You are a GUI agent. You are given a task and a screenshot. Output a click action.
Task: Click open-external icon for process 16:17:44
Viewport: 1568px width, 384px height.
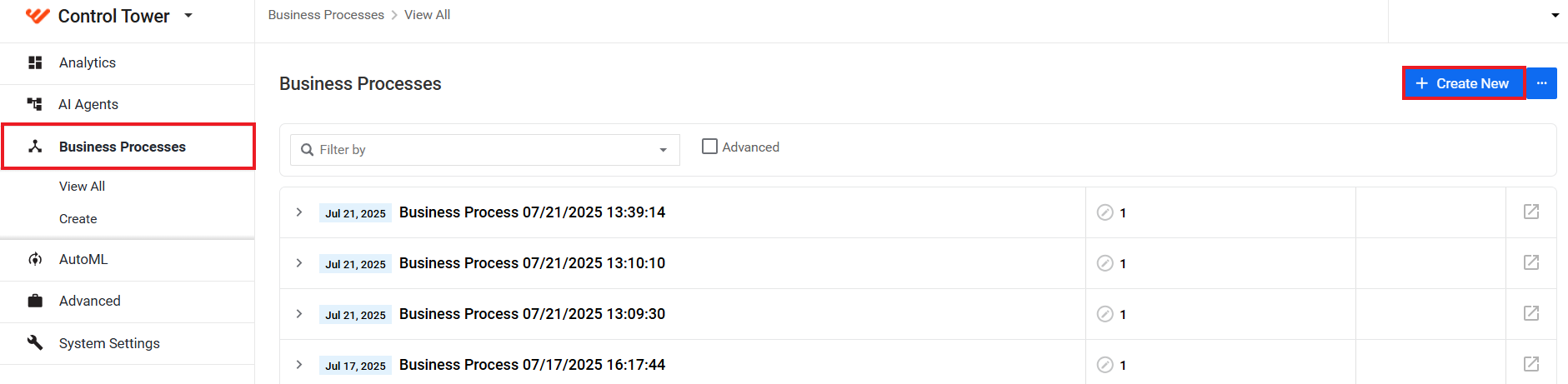pyautogui.click(x=1531, y=364)
